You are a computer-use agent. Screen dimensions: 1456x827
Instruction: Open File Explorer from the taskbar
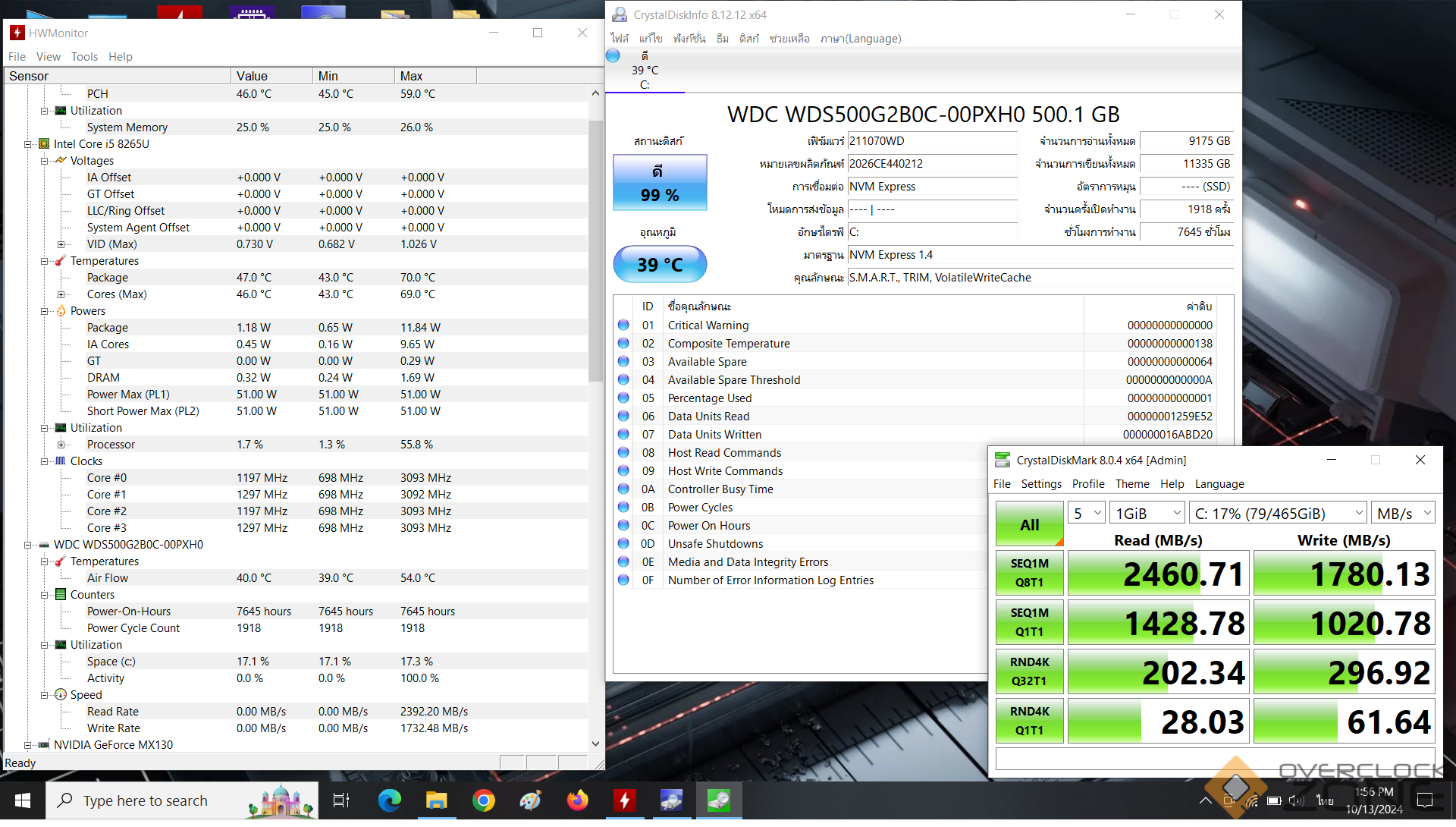click(x=436, y=800)
